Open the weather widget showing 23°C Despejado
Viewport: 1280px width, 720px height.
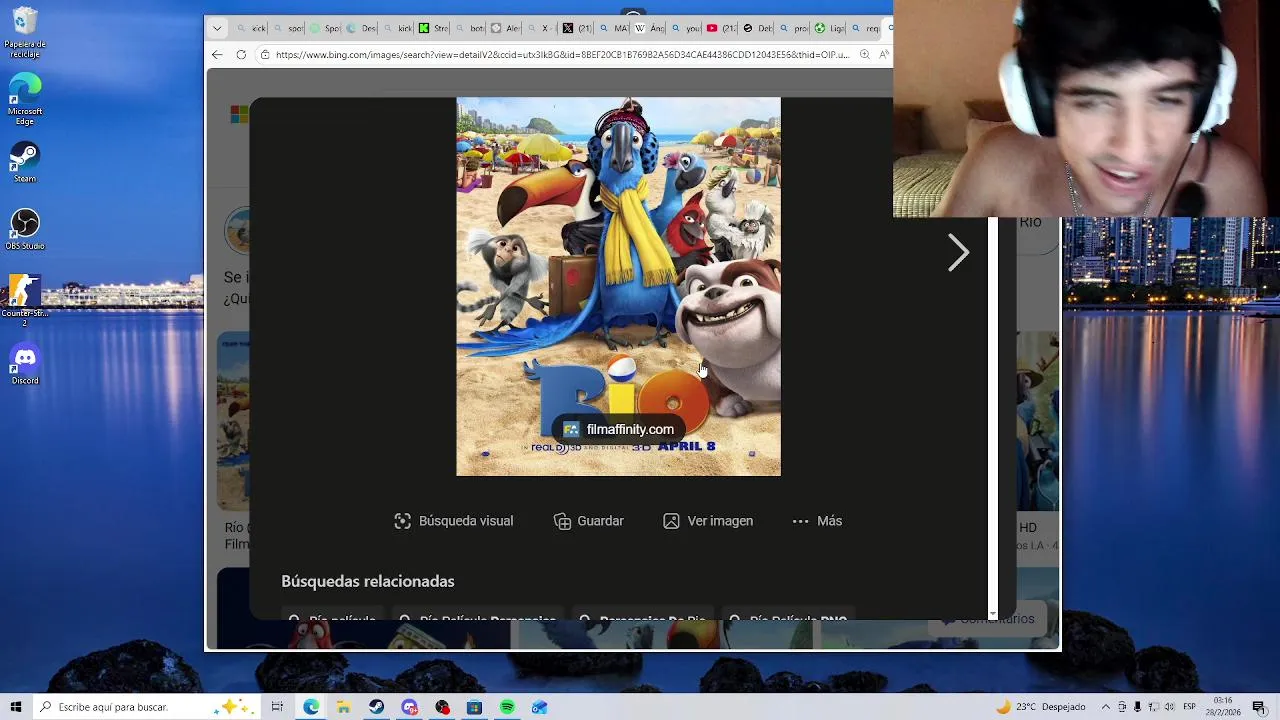pos(1040,707)
